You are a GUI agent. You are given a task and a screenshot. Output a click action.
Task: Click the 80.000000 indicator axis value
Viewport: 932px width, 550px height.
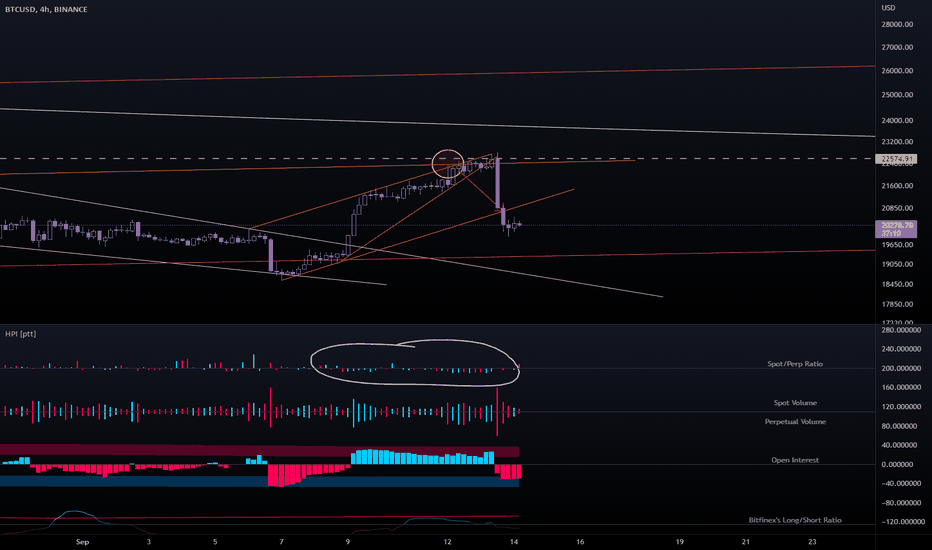click(901, 426)
